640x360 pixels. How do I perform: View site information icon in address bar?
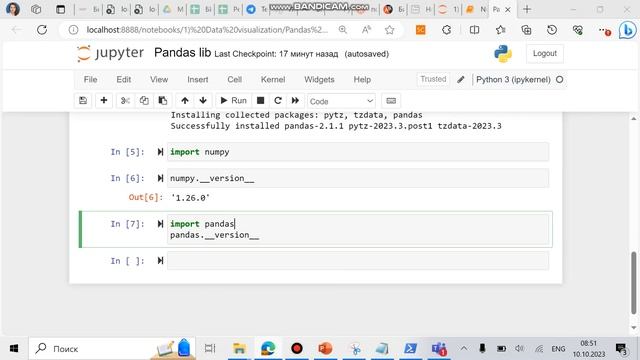pyautogui.click(x=73, y=30)
